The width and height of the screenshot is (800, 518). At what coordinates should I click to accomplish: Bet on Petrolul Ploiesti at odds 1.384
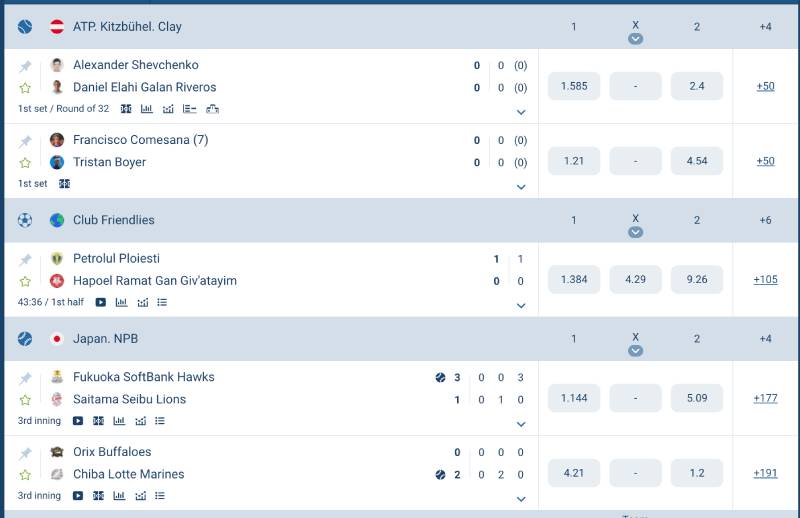coord(574,280)
